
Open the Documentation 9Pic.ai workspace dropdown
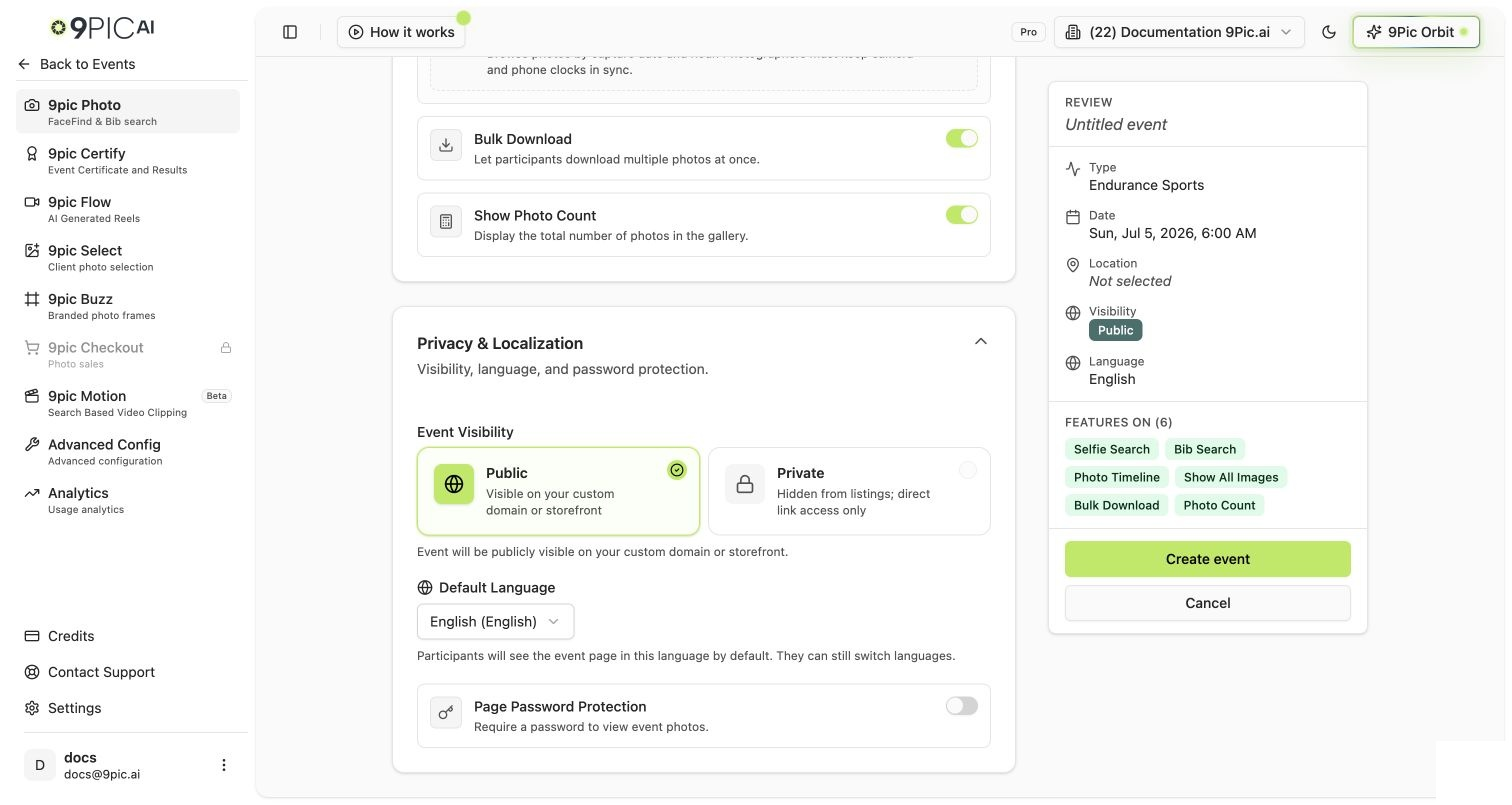[1179, 32]
